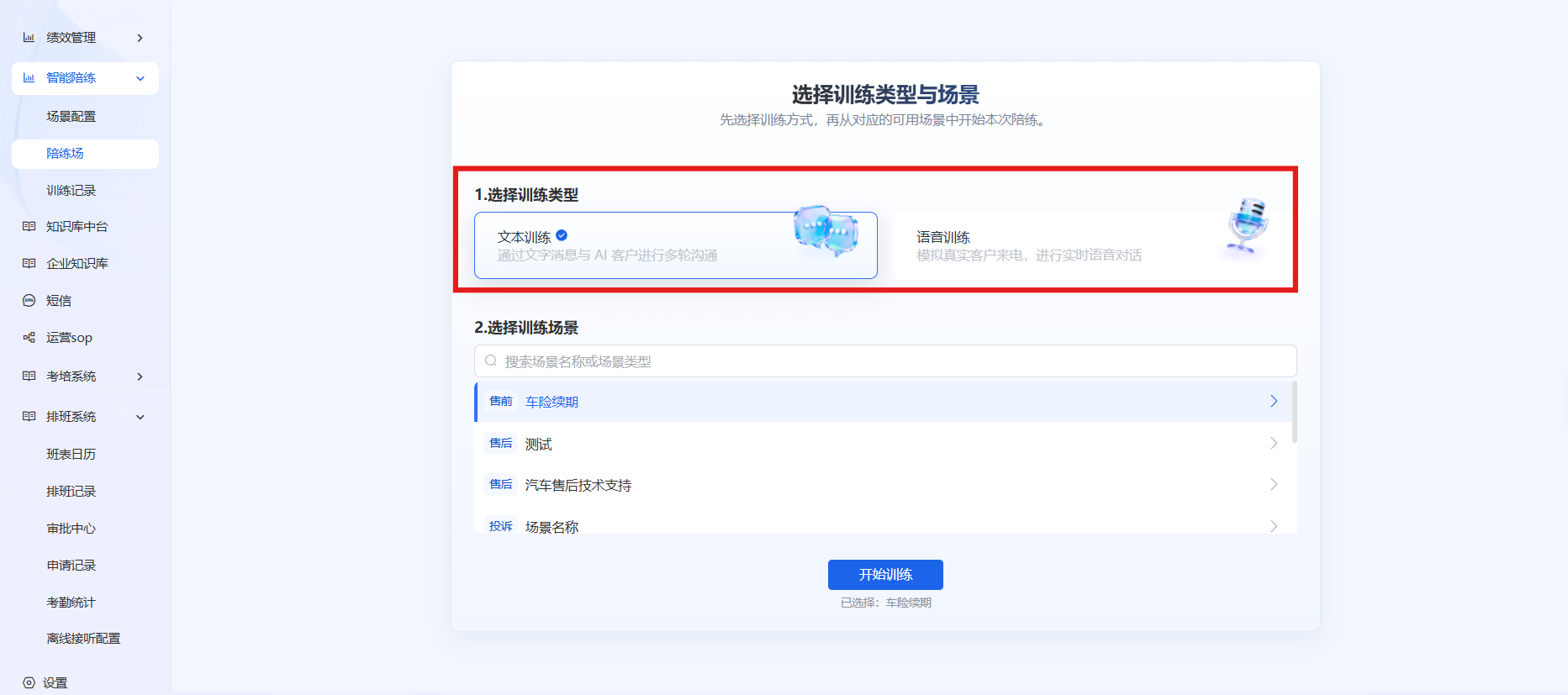1568x695 pixels.
Task: Click the 设置 gear icon
Action: [29, 682]
